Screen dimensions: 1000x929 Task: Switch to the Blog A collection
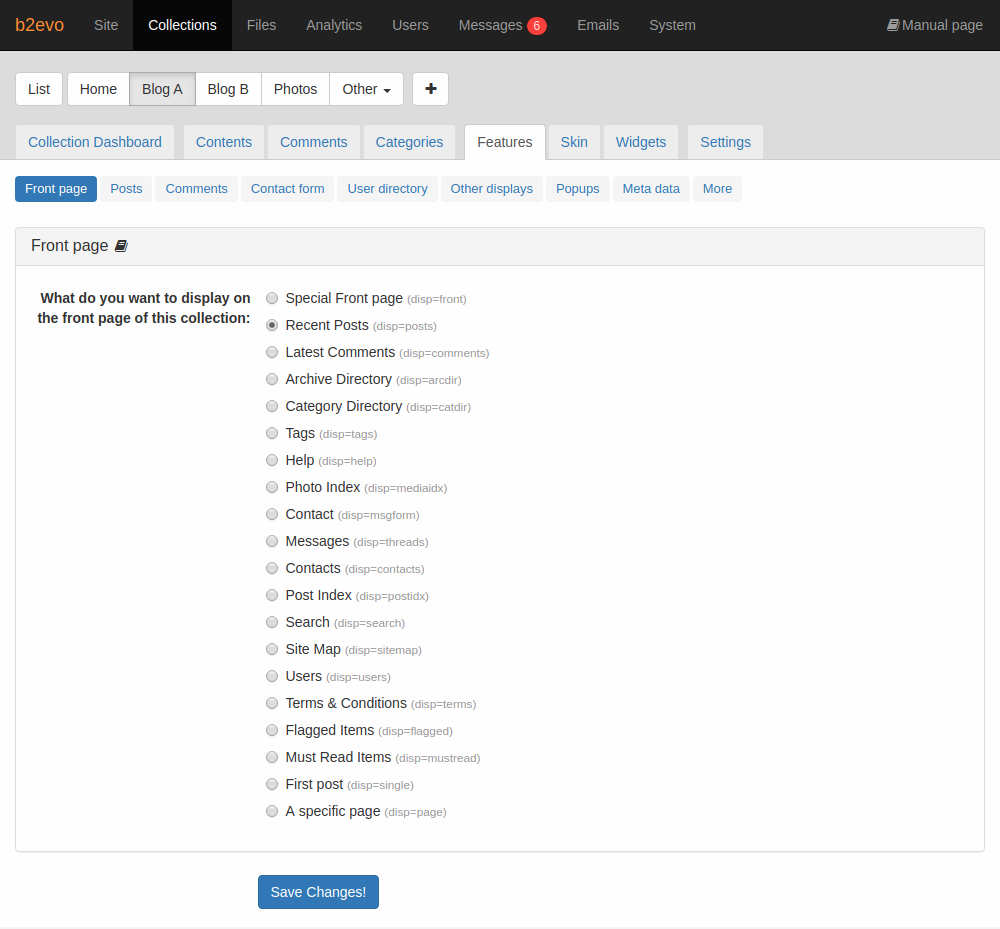[x=162, y=89]
